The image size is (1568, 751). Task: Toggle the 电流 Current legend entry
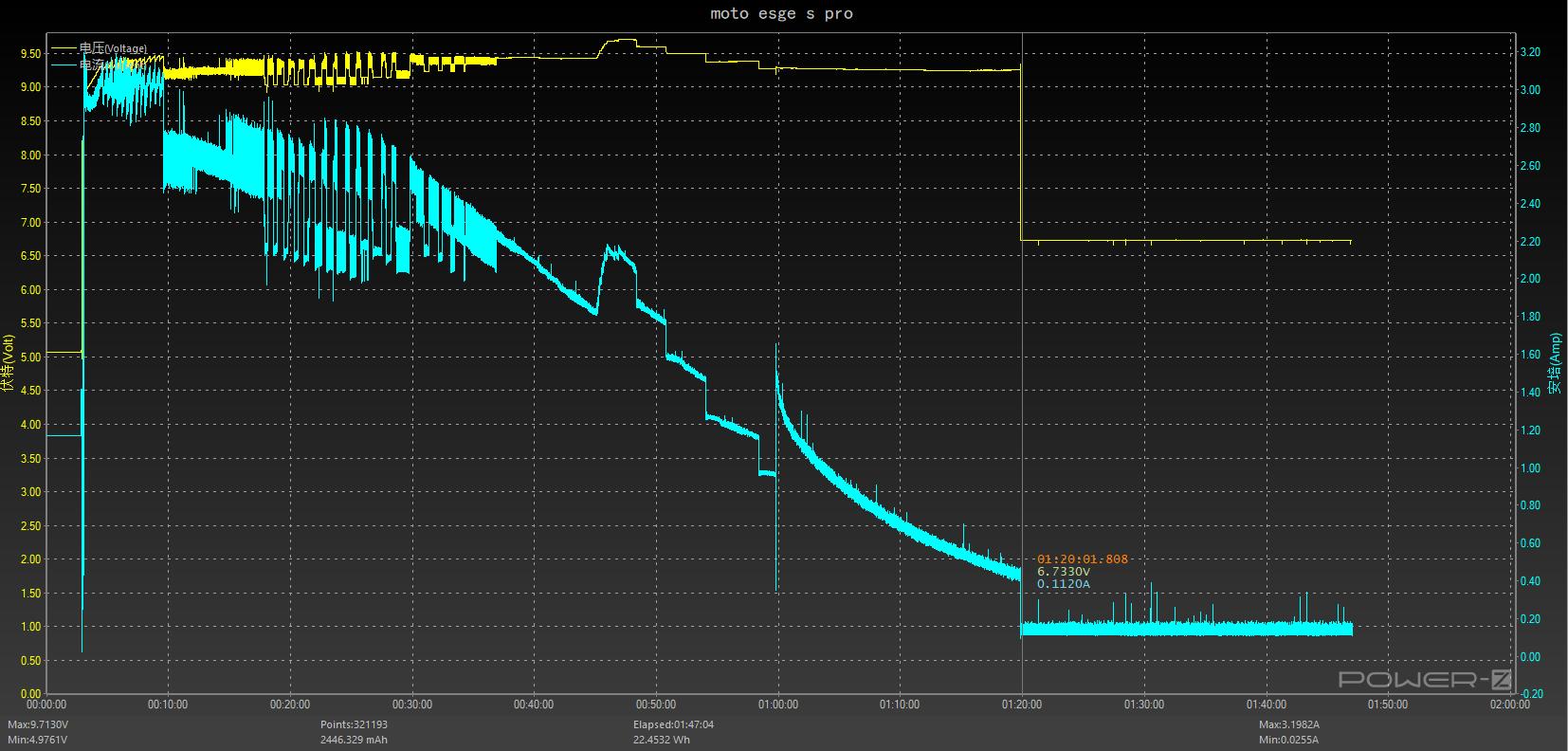[x=93, y=65]
